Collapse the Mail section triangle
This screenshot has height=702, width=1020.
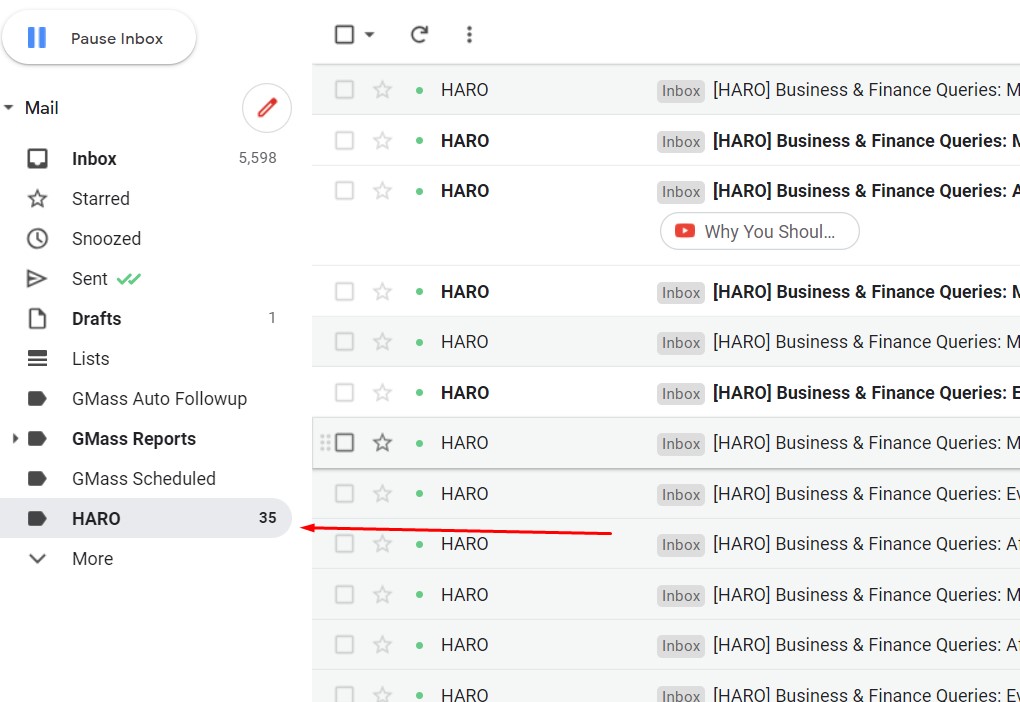(x=8, y=107)
